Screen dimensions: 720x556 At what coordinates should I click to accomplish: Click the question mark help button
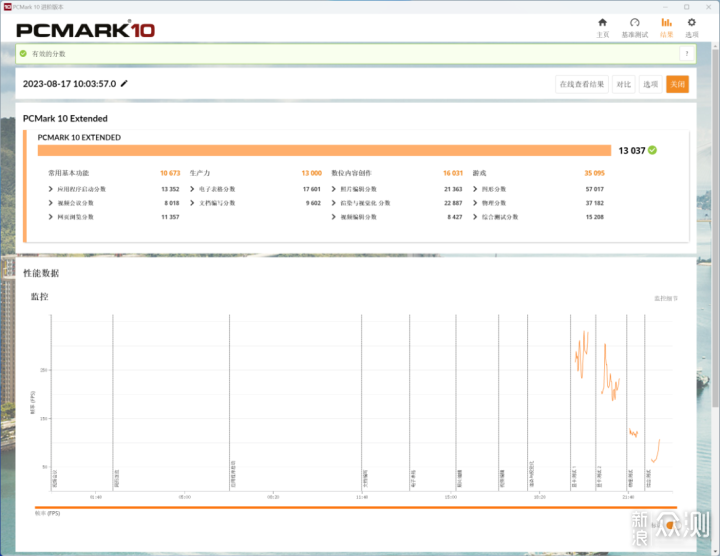click(686, 54)
